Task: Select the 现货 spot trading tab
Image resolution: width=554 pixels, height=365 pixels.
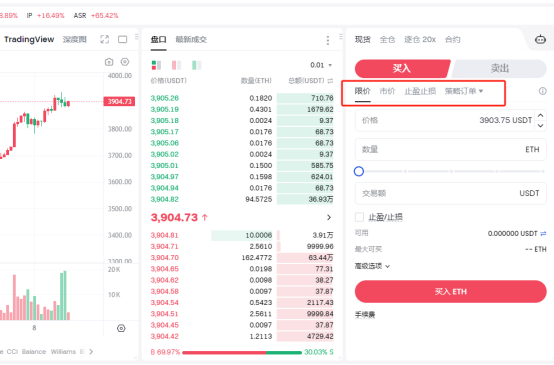Action: pyautogui.click(x=363, y=40)
